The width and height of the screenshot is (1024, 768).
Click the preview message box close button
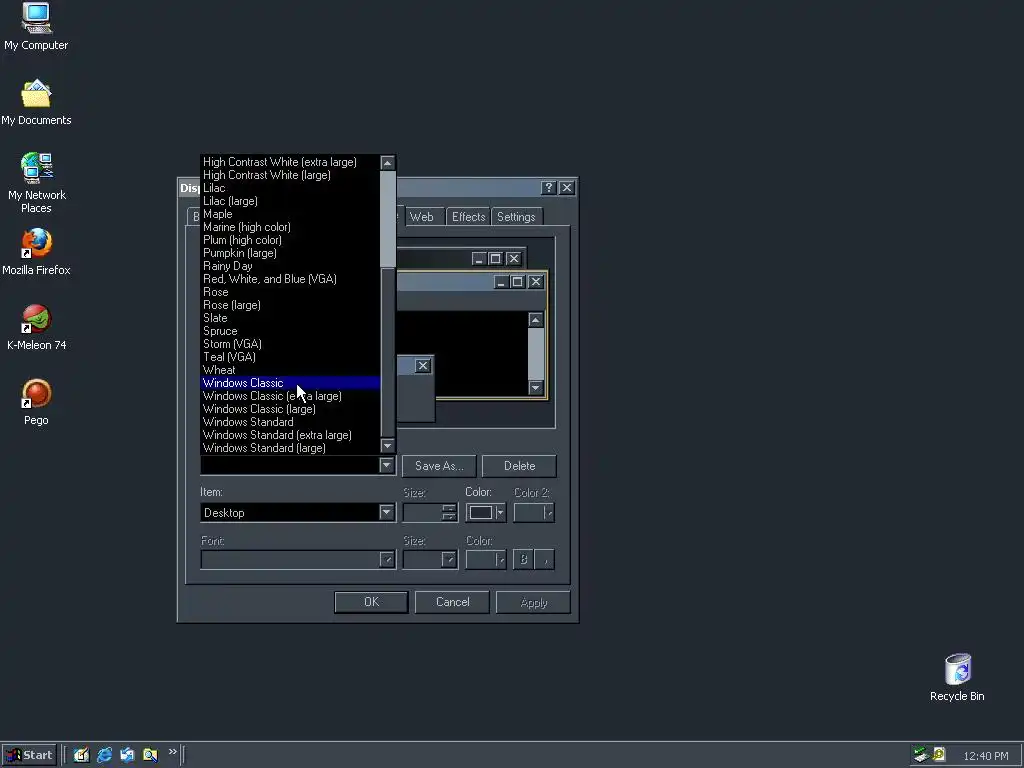coord(423,366)
